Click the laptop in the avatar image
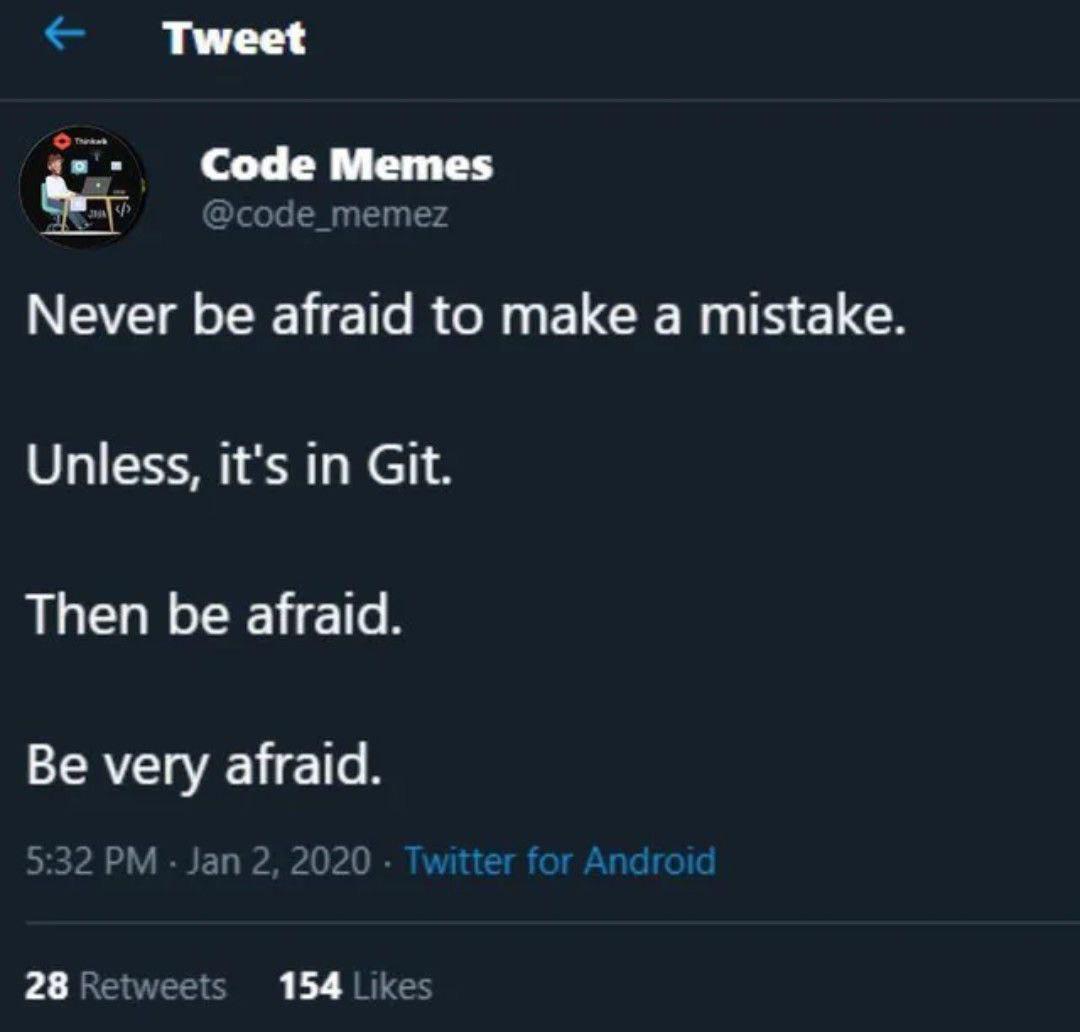 click(x=98, y=186)
